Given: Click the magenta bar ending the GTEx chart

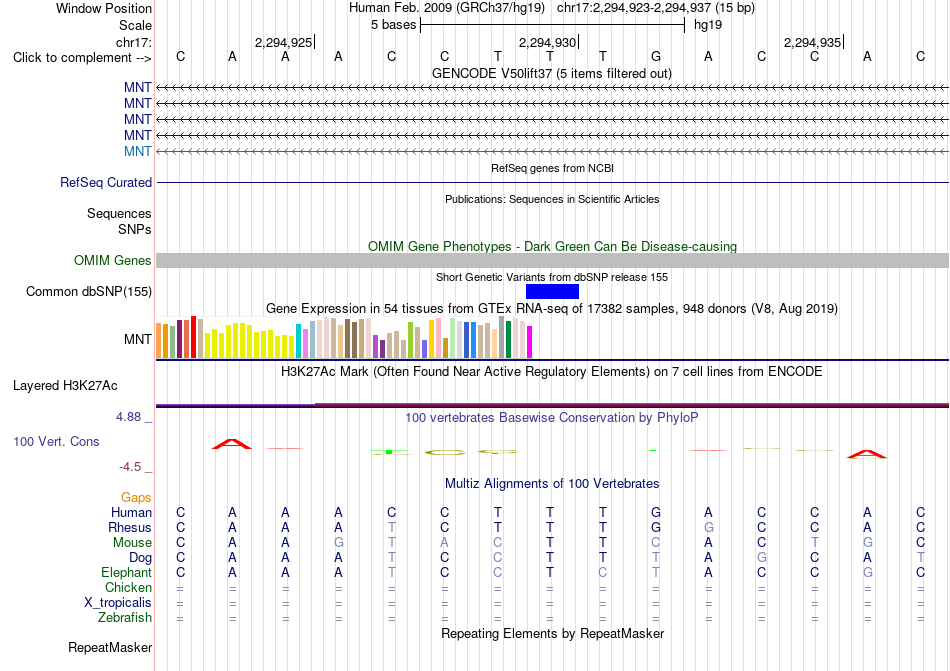Looking at the screenshot, I should click(x=530, y=342).
